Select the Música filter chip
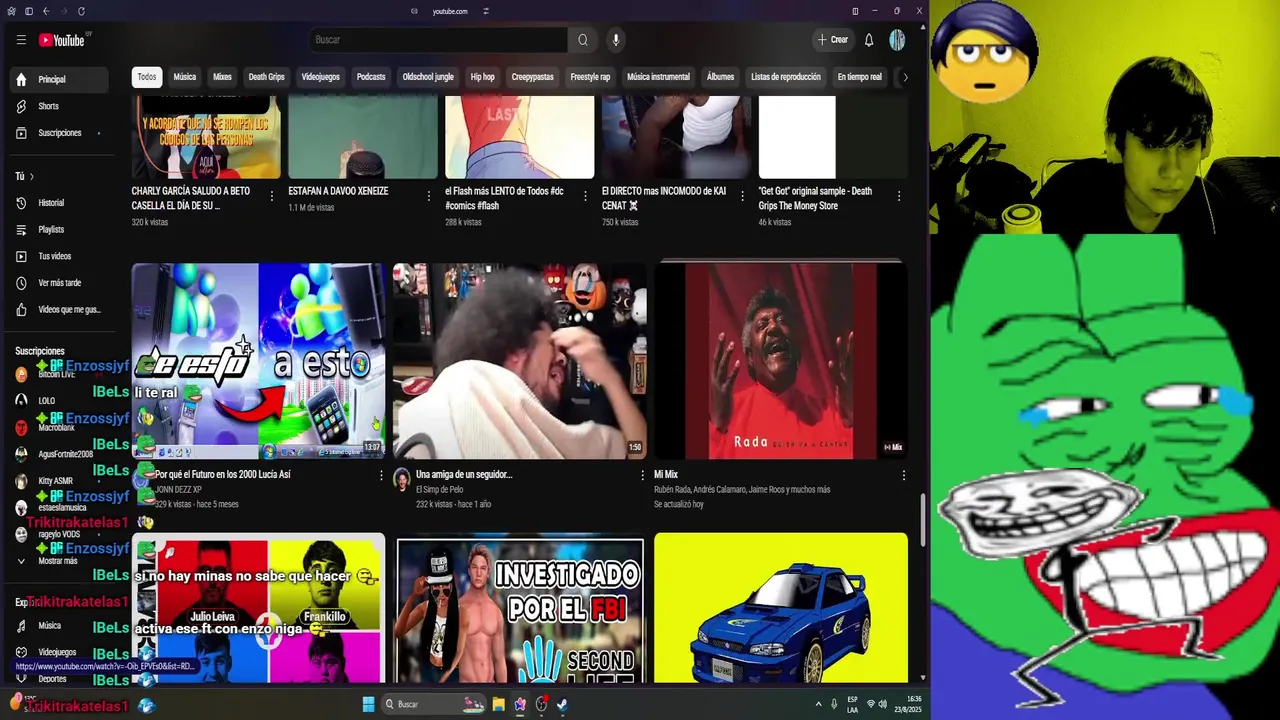 tap(185, 77)
